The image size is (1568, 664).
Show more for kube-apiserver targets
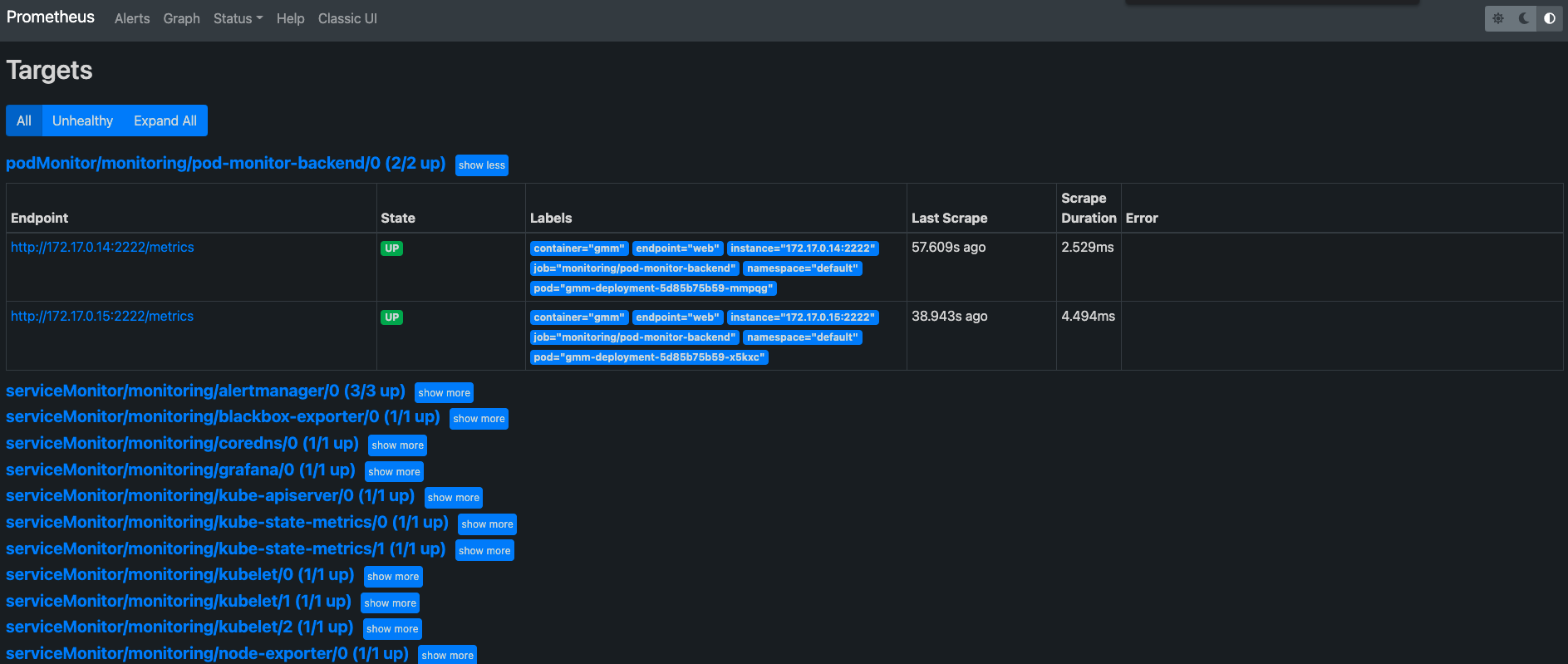453,498
